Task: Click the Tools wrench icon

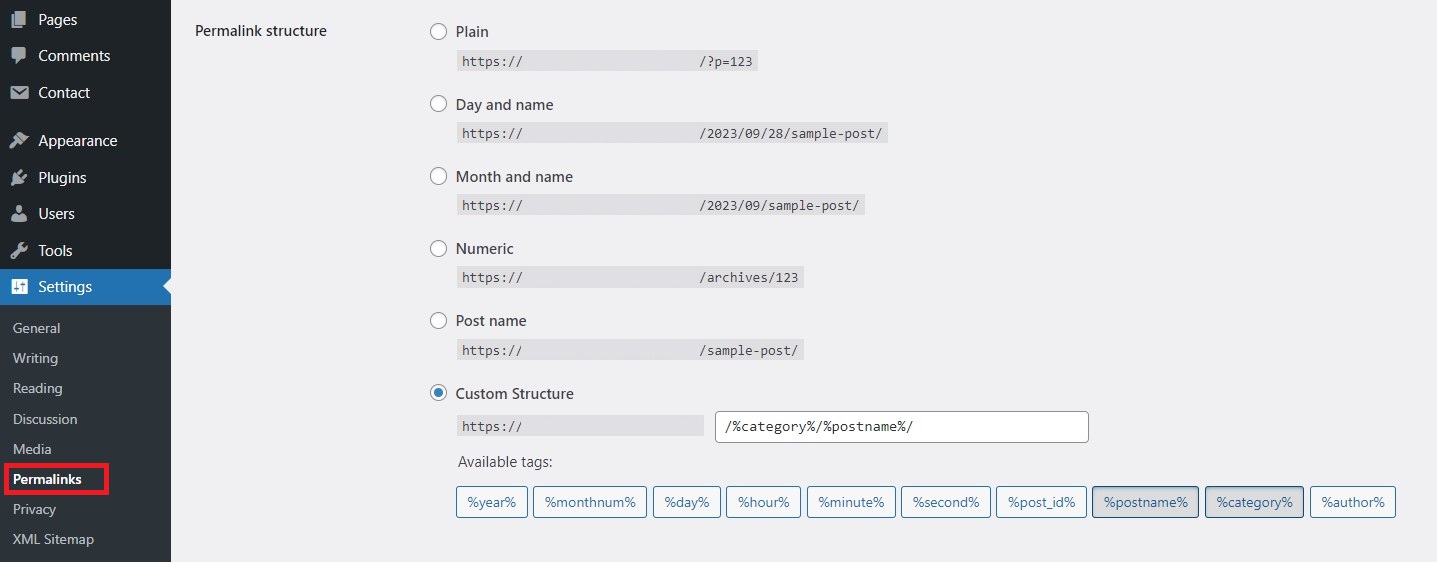Action: (x=19, y=251)
